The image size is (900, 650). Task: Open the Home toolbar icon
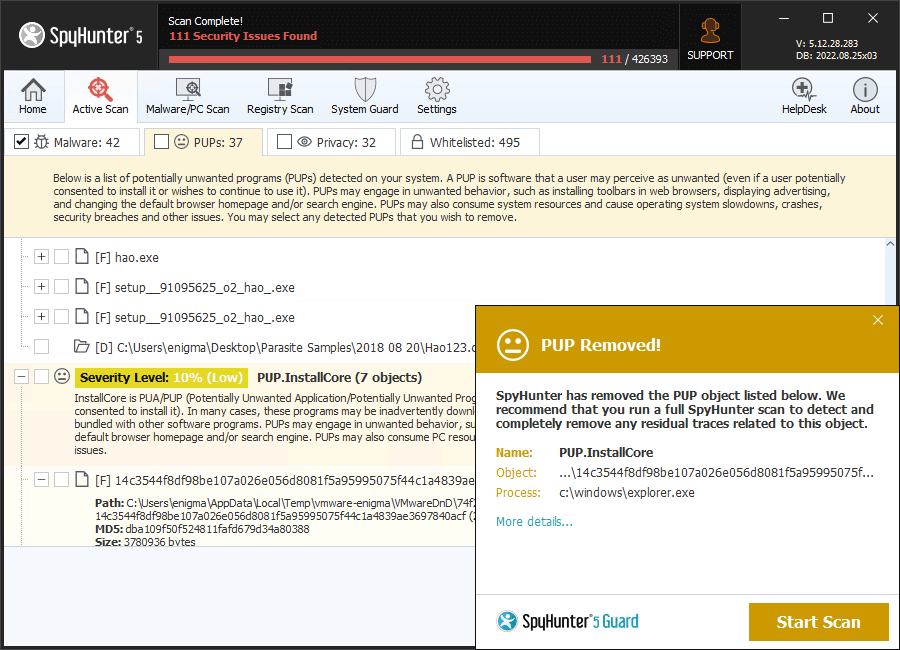pyautogui.click(x=33, y=96)
